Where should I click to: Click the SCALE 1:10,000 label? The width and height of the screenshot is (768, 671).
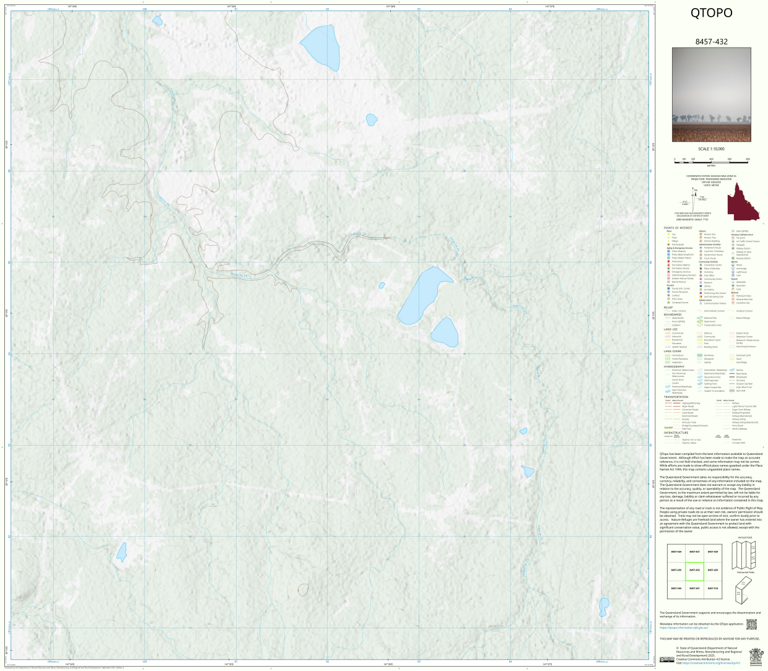[x=711, y=149]
